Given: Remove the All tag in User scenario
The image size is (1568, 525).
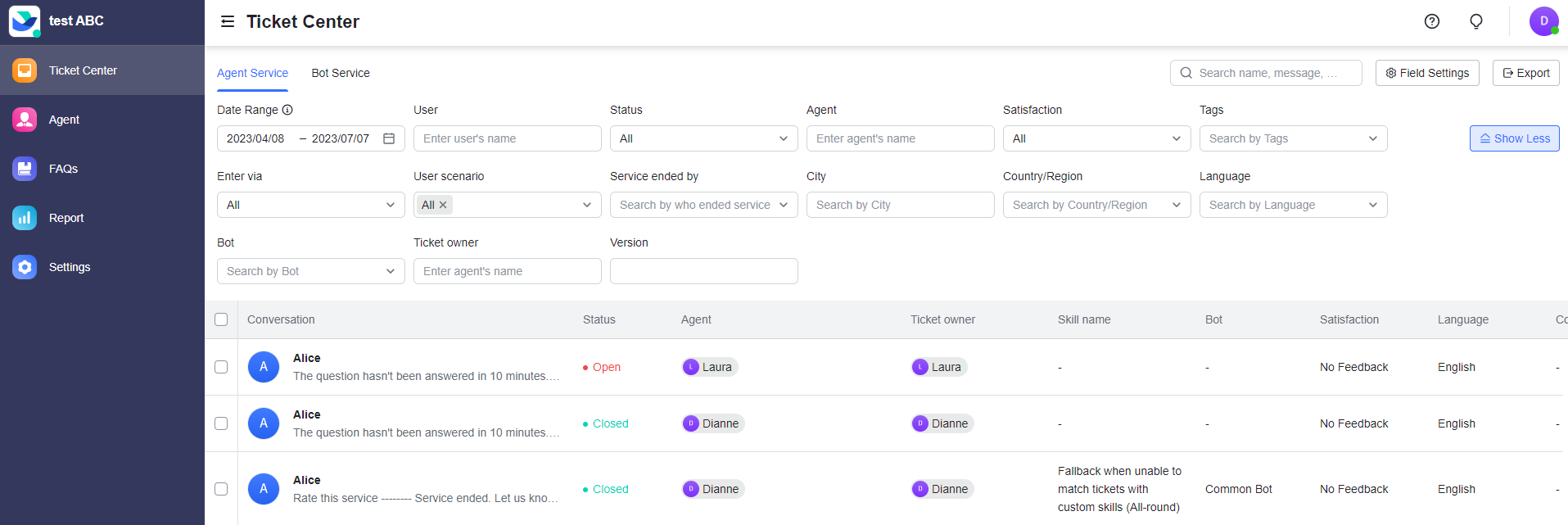Looking at the screenshot, I should [443, 205].
